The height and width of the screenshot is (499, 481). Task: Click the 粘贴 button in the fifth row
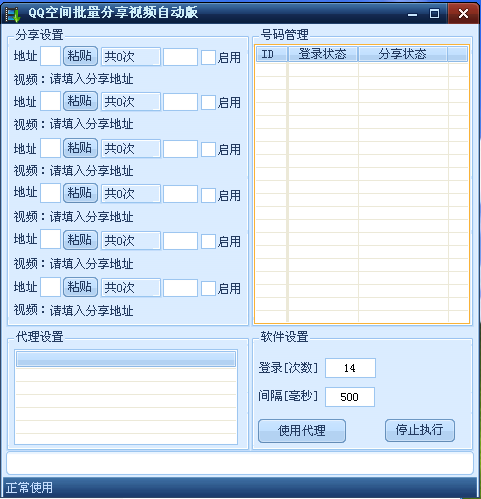pos(80,240)
